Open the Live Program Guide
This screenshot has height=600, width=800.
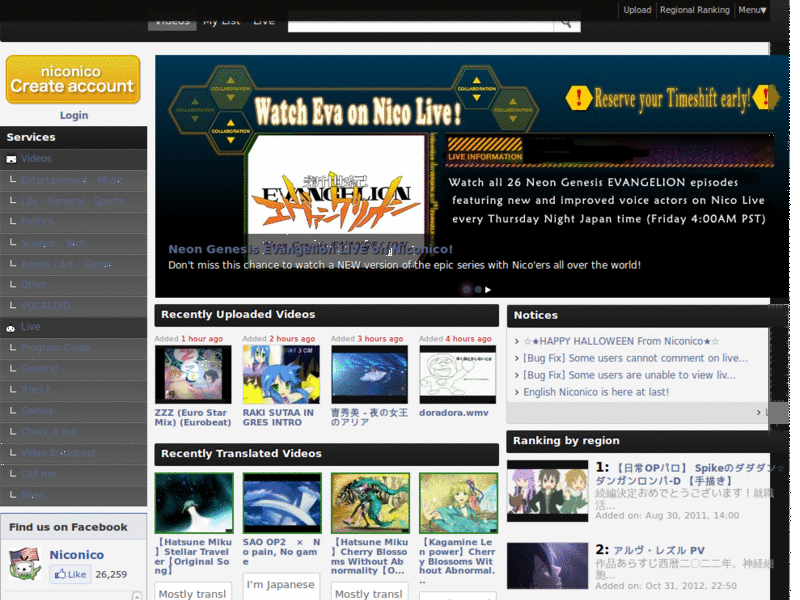(56, 347)
